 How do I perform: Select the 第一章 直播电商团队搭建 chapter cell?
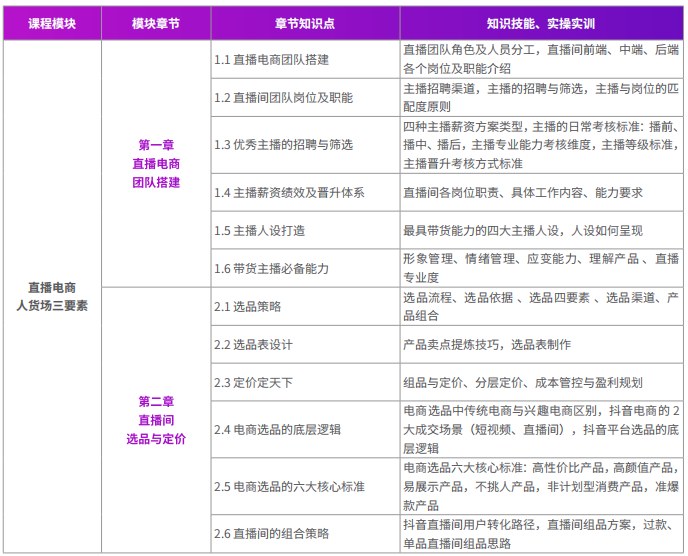pyautogui.click(x=156, y=164)
